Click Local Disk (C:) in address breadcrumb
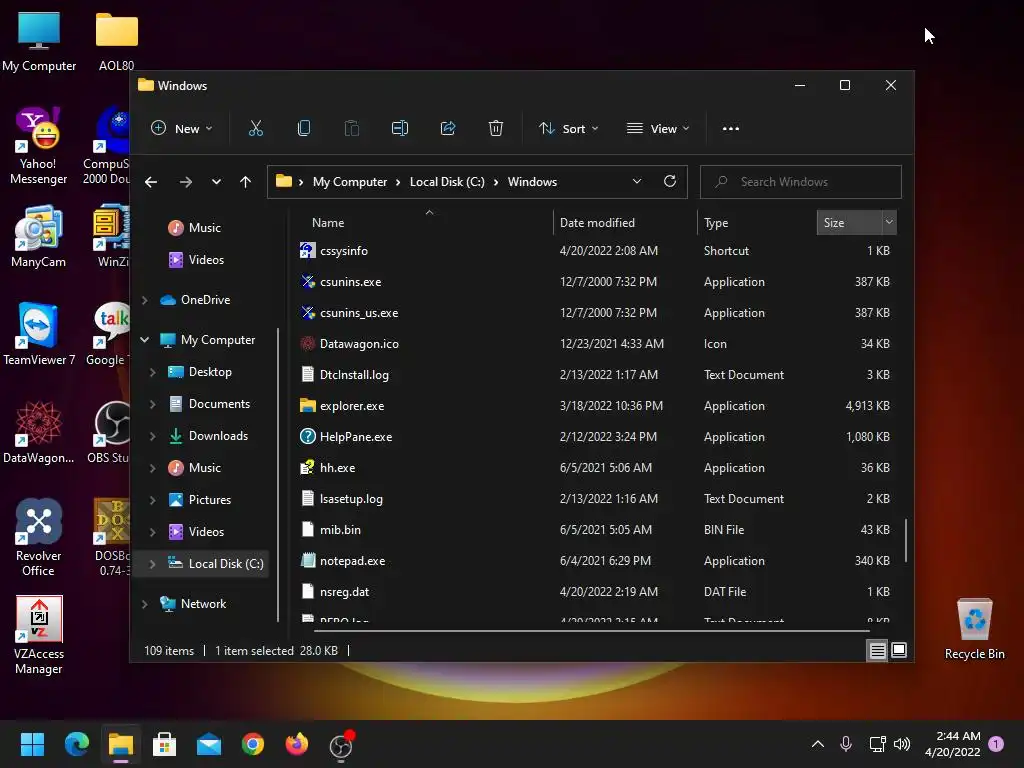The height and width of the screenshot is (768, 1024). [x=447, y=182]
